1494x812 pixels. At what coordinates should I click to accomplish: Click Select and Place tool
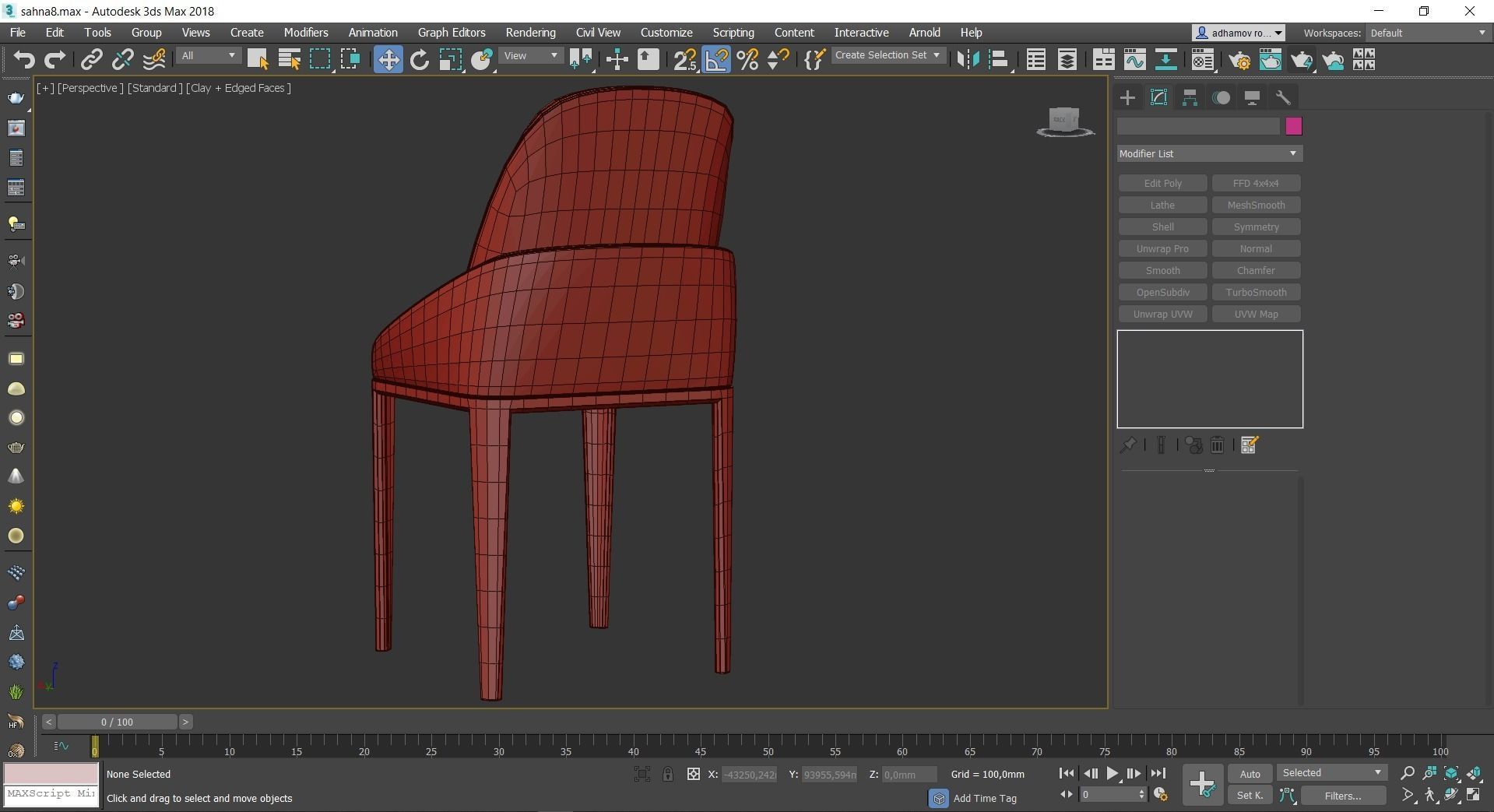pyautogui.click(x=481, y=60)
